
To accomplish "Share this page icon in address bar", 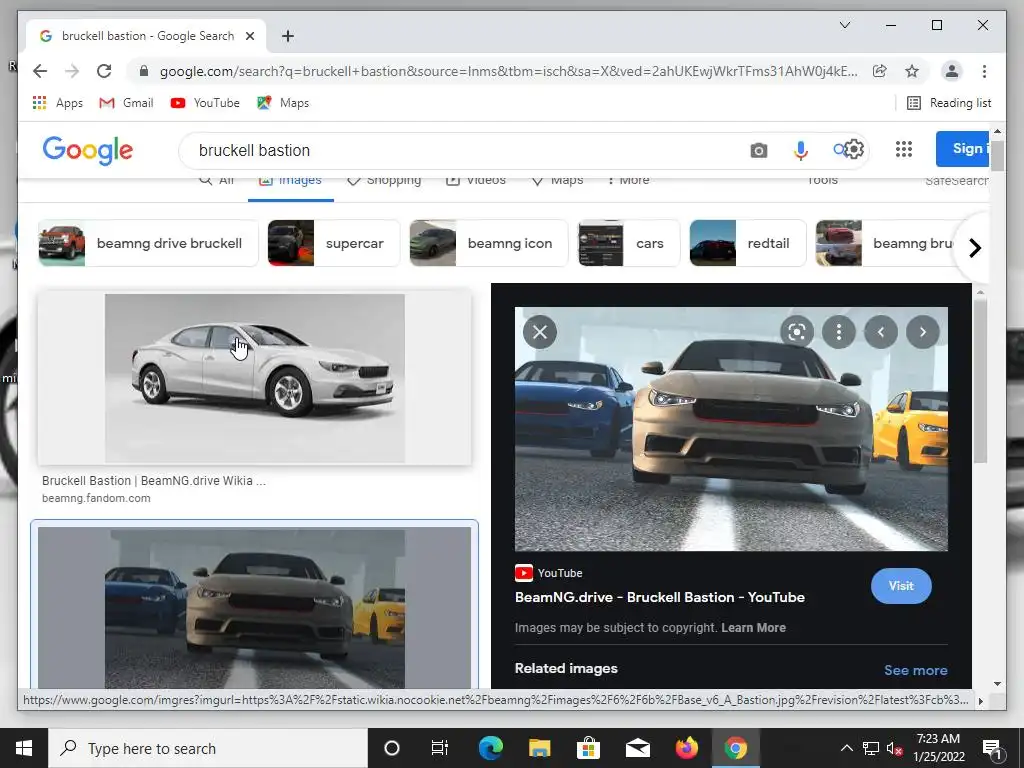I will 880,71.
